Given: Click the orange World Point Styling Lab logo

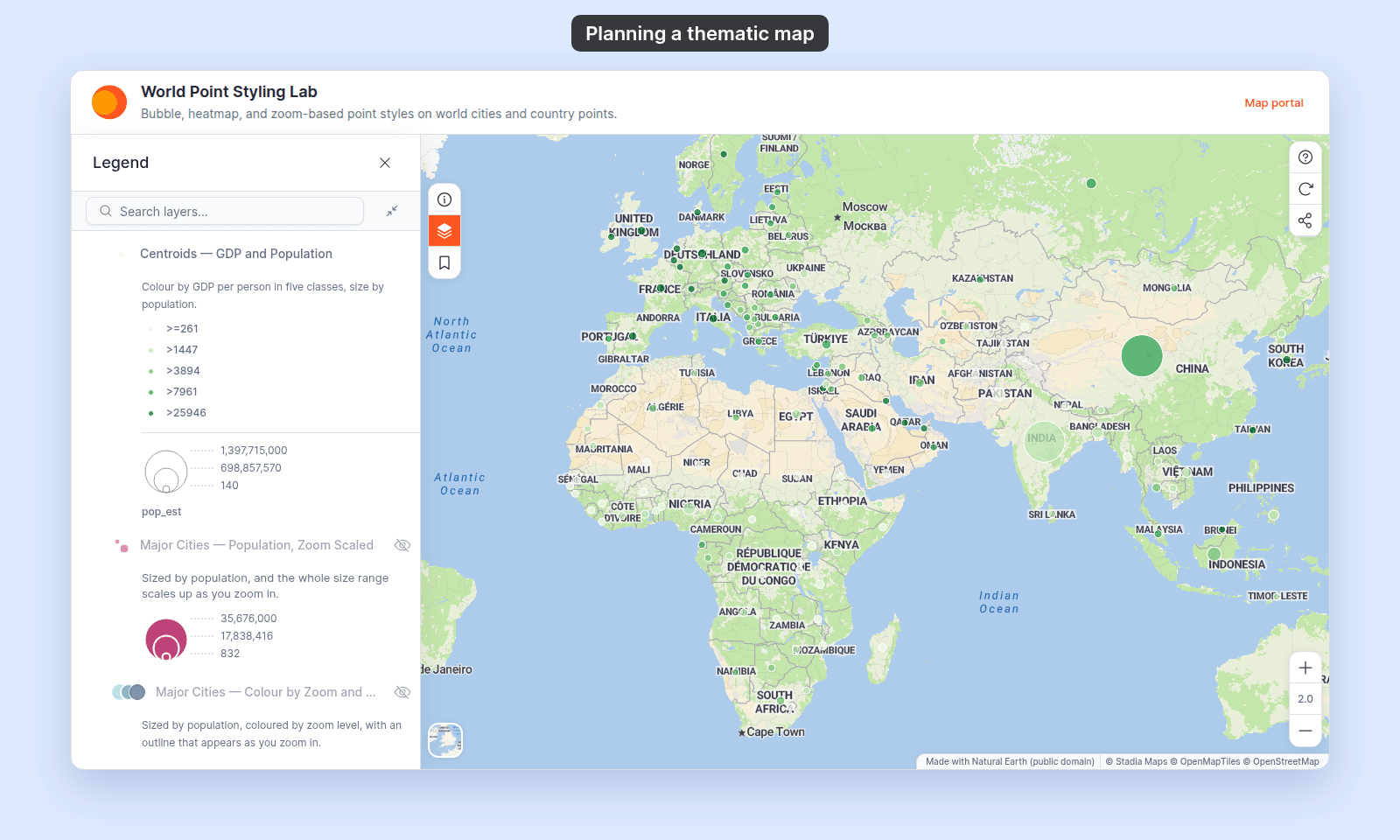Looking at the screenshot, I should (x=109, y=102).
